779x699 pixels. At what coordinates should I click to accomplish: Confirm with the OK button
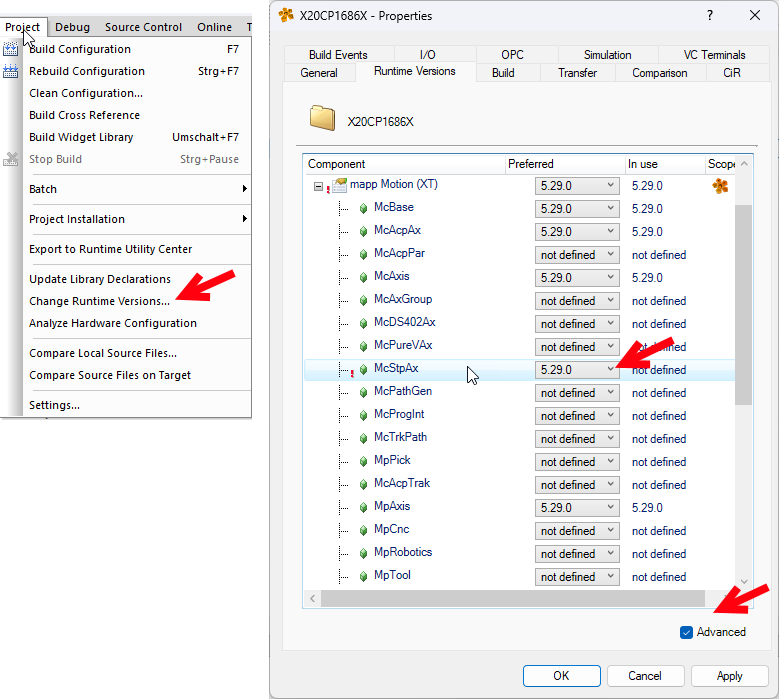click(561, 676)
